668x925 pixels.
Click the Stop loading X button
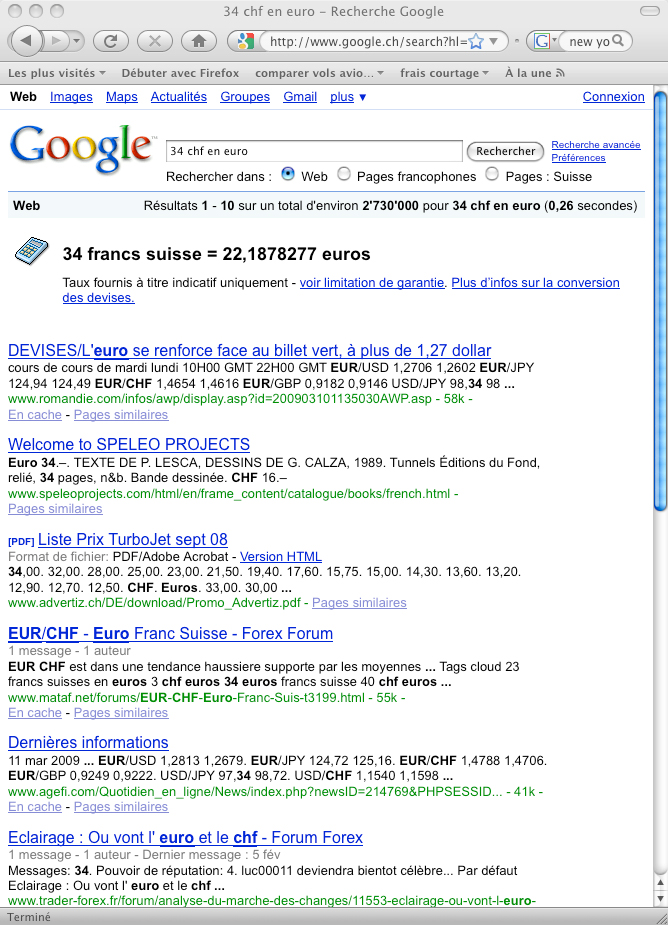coord(155,41)
